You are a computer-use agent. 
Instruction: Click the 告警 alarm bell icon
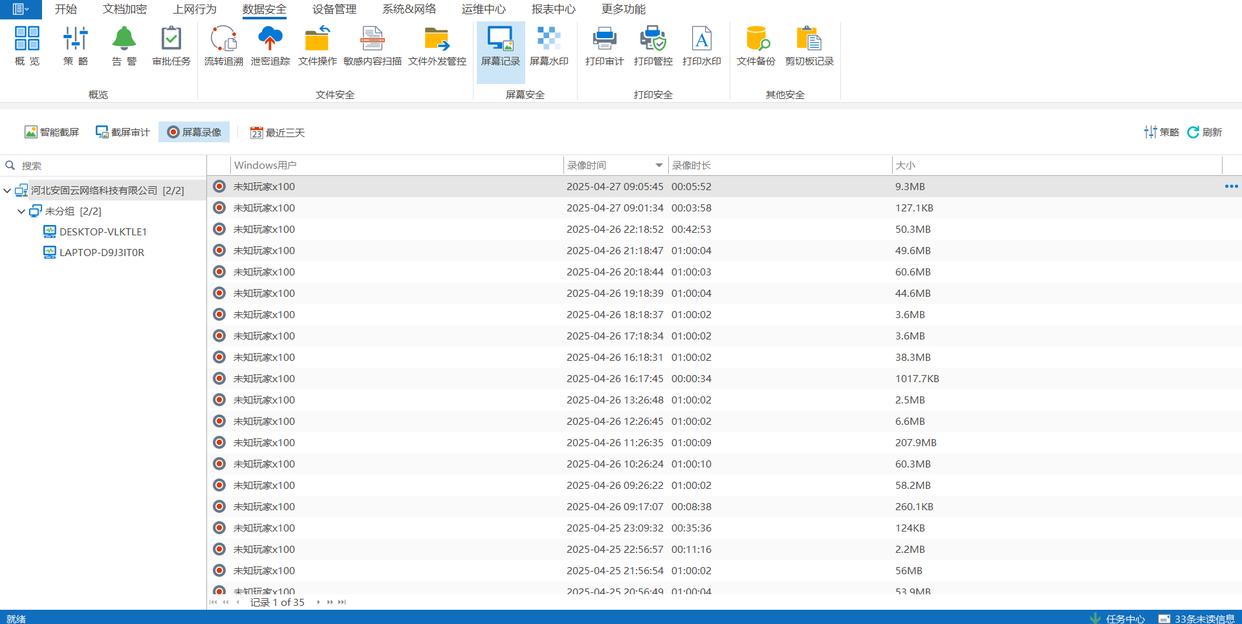124,46
